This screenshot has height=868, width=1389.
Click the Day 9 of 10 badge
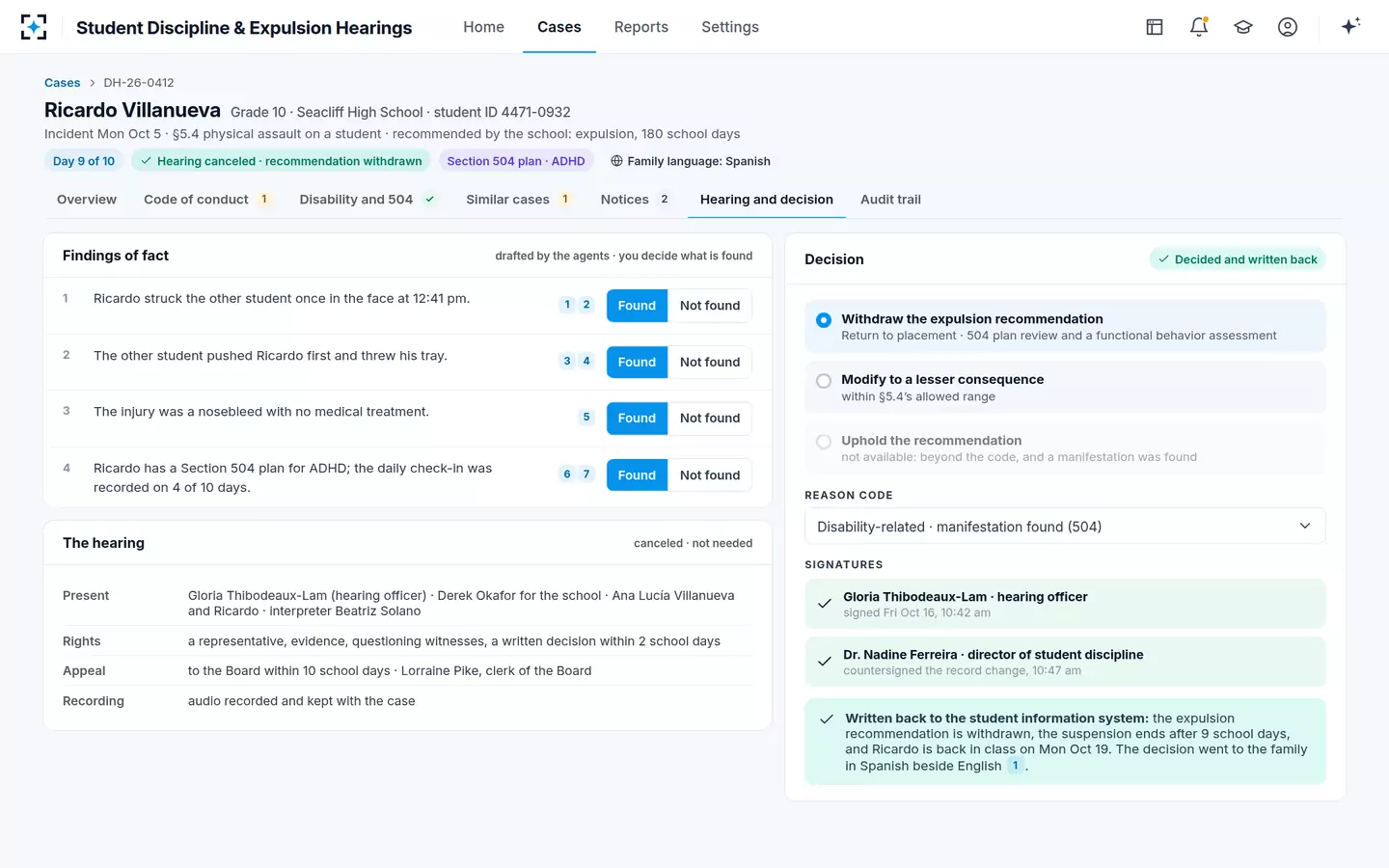(84, 161)
